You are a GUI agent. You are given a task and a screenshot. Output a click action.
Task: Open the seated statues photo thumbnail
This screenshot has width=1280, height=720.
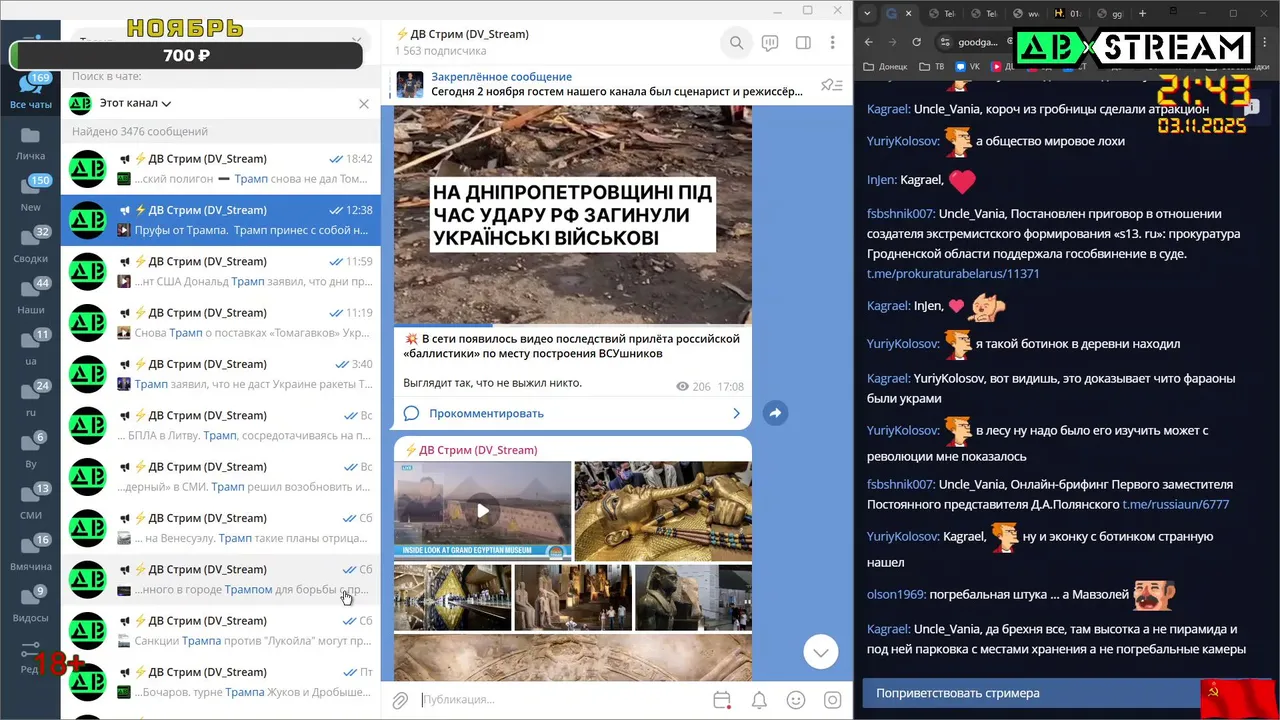click(573, 597)
